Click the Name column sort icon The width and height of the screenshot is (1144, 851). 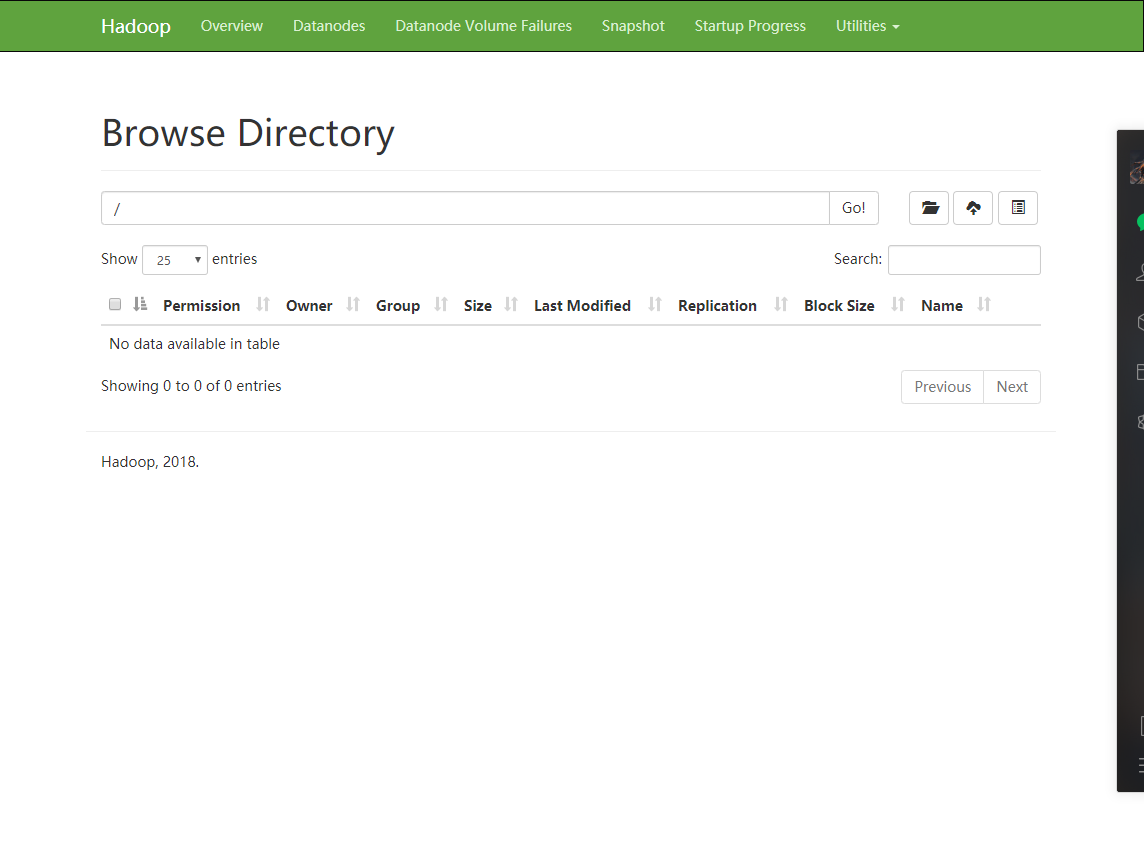[x=984, y=305]
